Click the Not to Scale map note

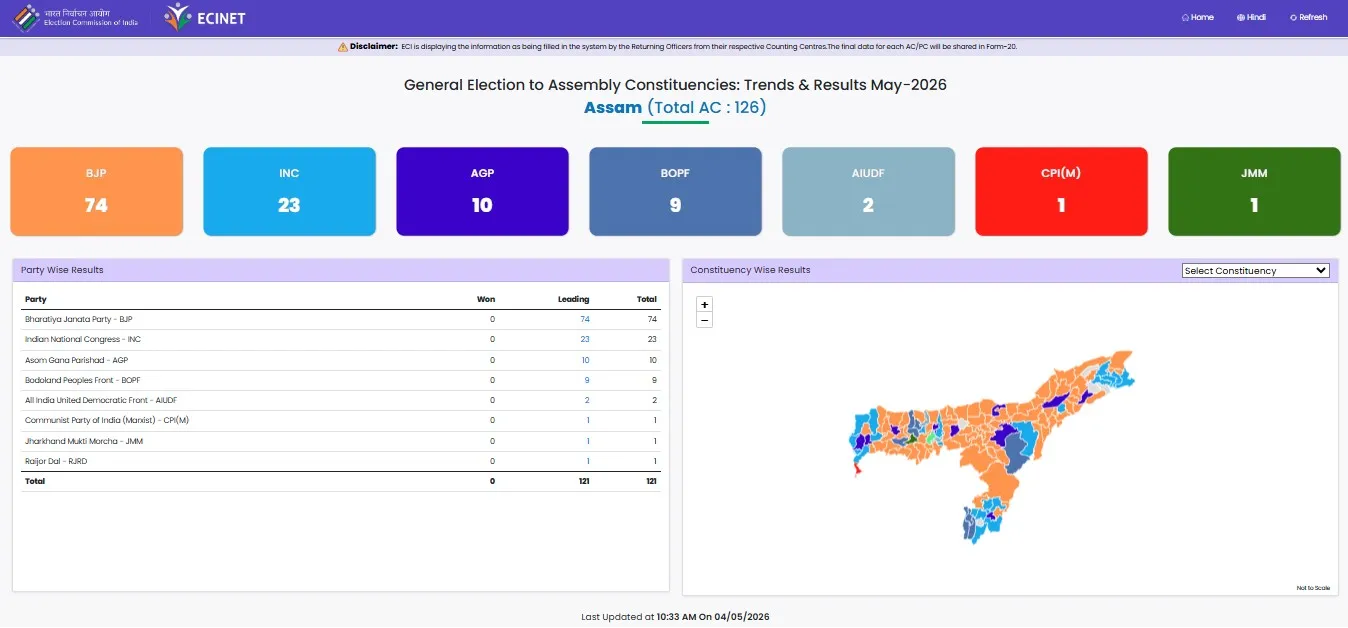point(1313,588)
